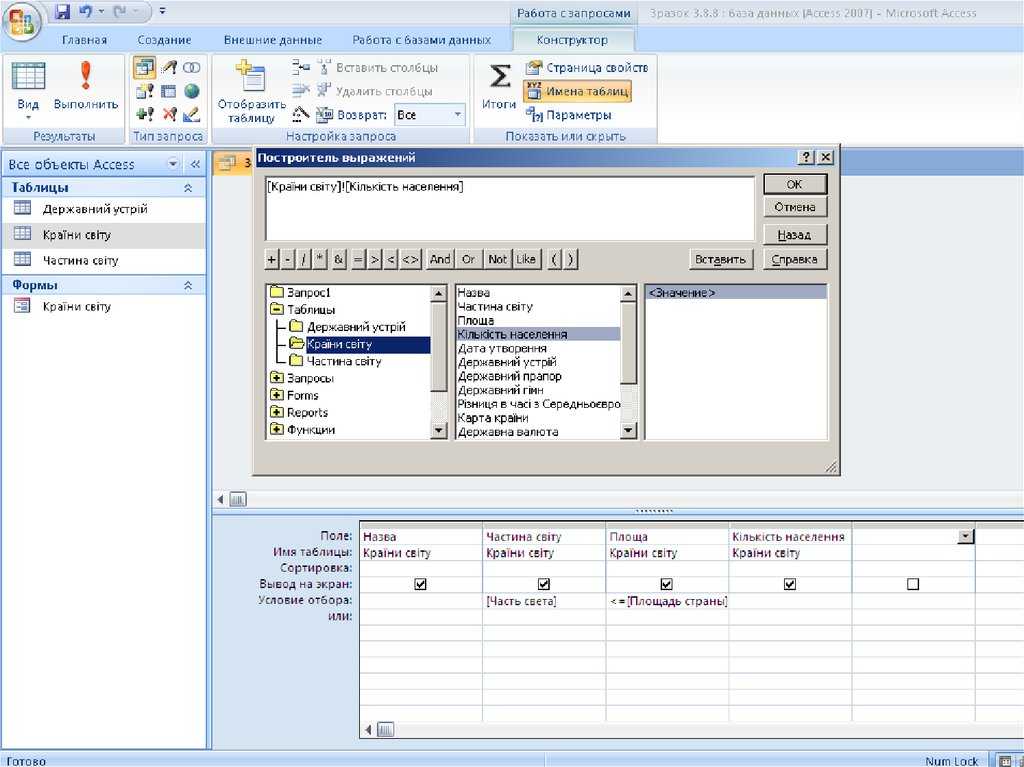
Task: Click the insert rows icon
Action: coord(301,67)
